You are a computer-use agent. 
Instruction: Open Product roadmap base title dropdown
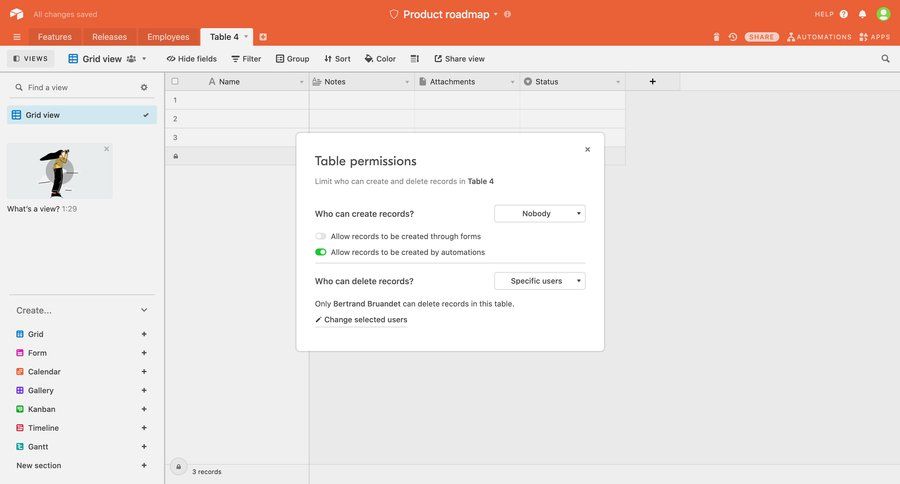point(495,14)
